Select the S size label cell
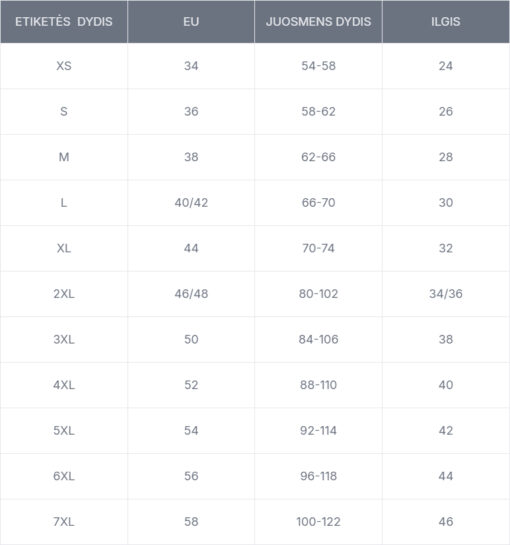Viewport: 510px width, 545px height. coord(64,111)
